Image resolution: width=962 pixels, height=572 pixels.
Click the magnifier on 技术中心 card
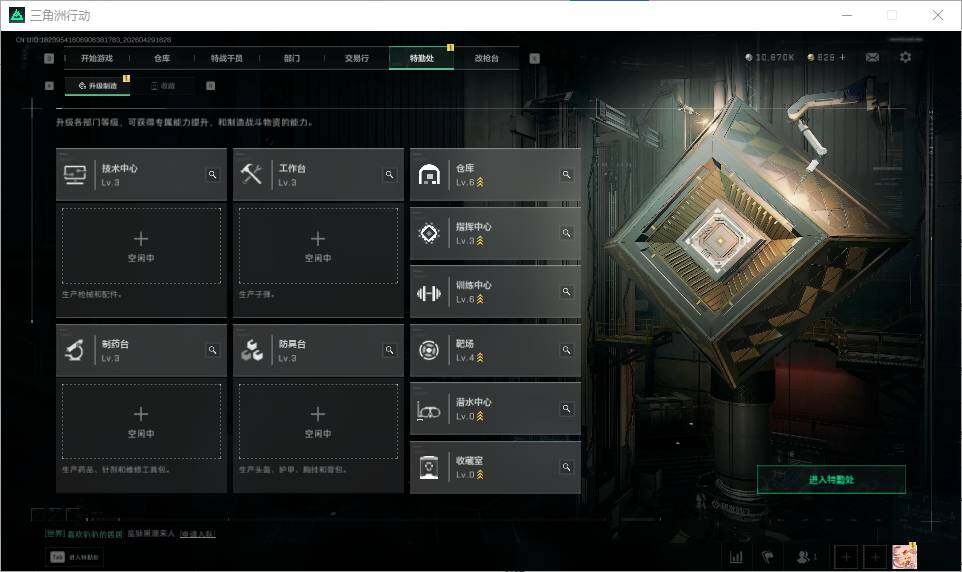212,175
